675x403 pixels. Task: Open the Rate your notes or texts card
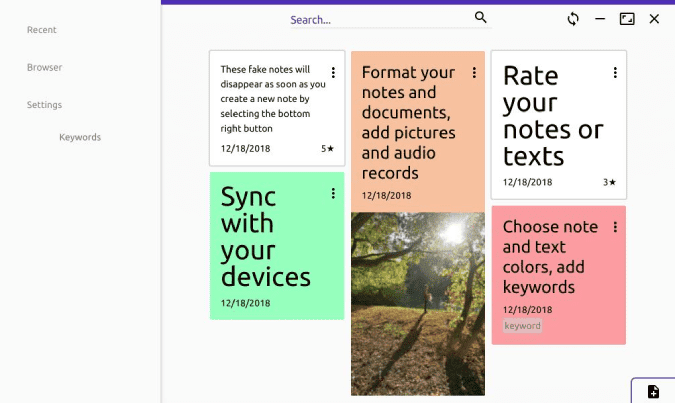(559, 125)
